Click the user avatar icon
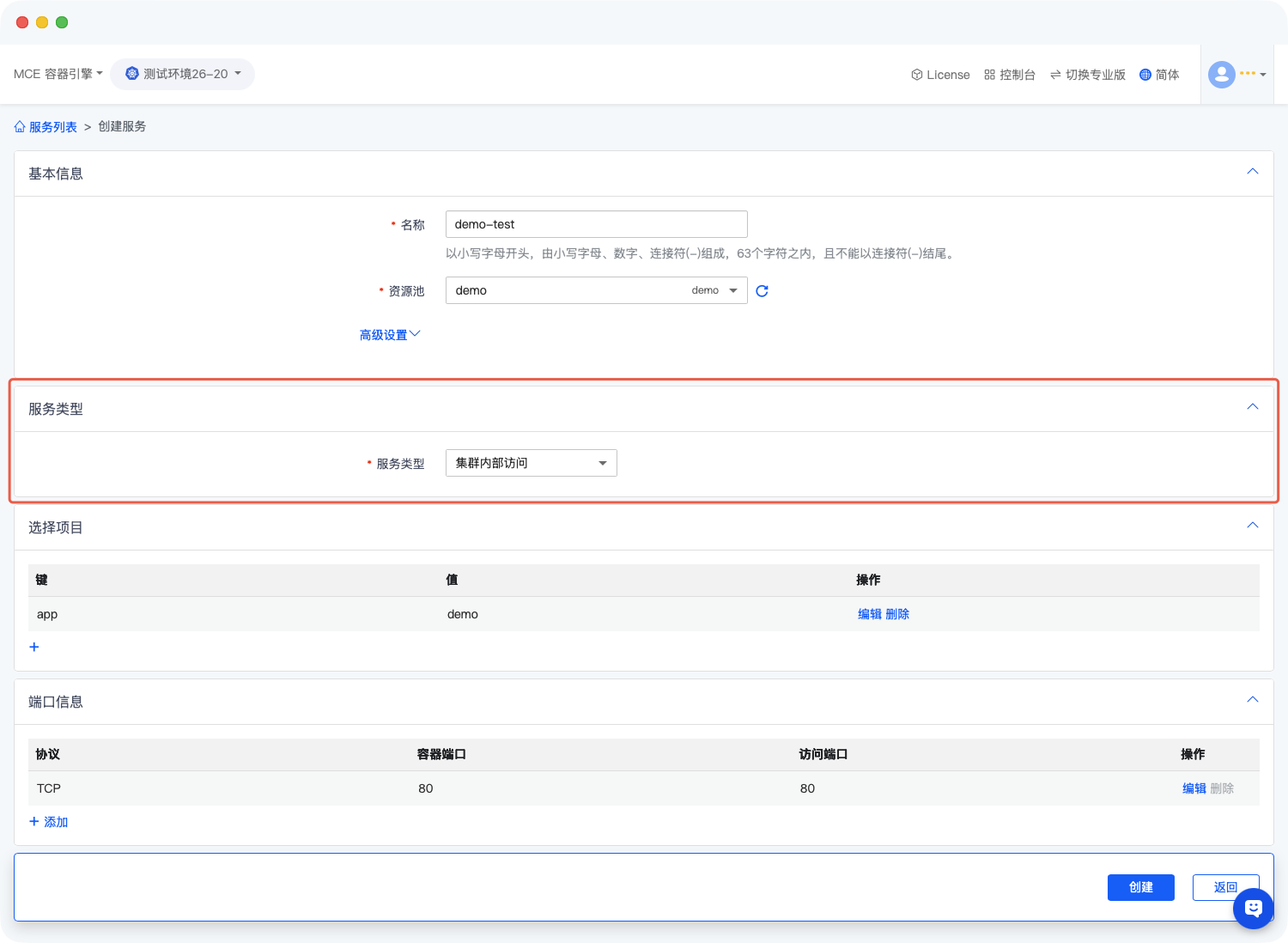The height and width of the screenshot is (943, 1288). 1221,75
